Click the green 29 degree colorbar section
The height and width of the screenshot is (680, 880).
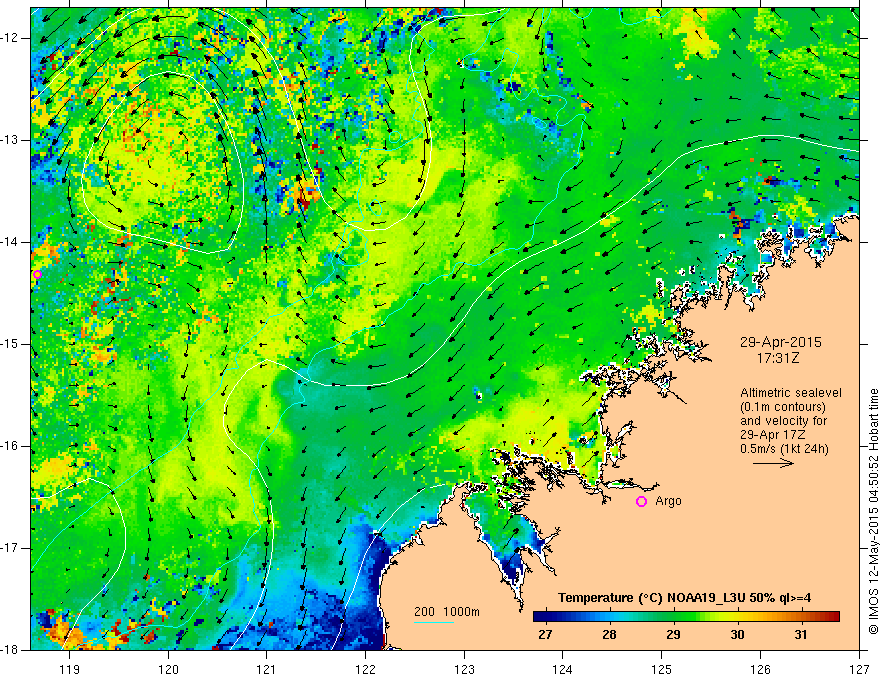[x=673, y=617]
